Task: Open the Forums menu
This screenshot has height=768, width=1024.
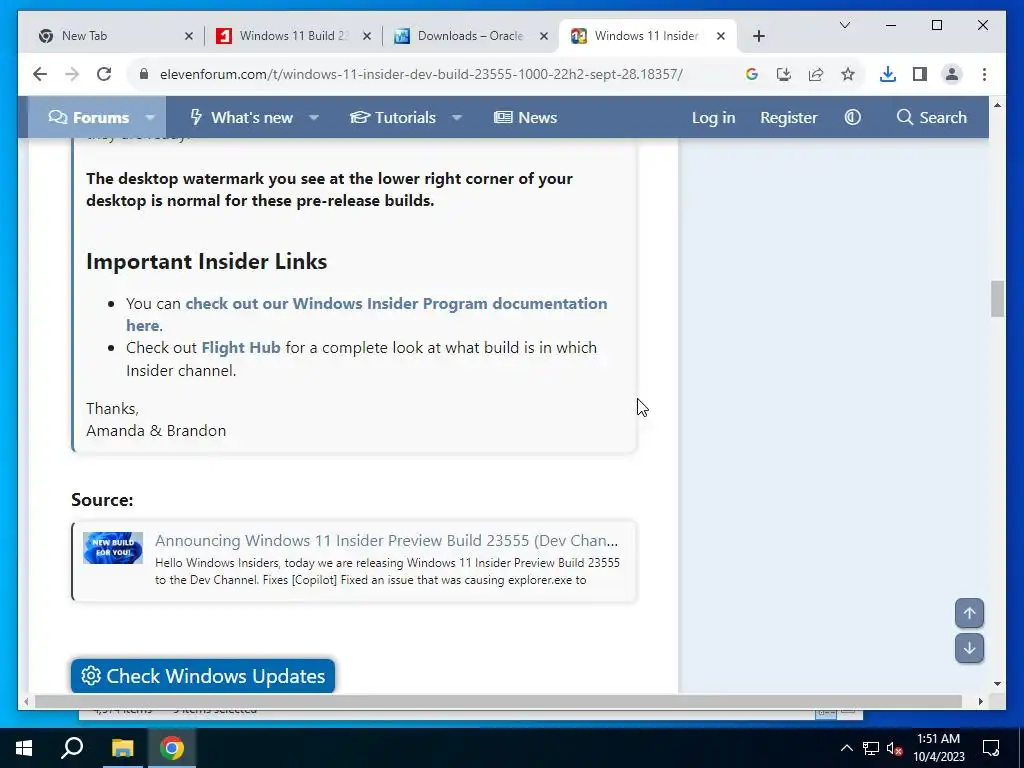Action: [89, 118]
